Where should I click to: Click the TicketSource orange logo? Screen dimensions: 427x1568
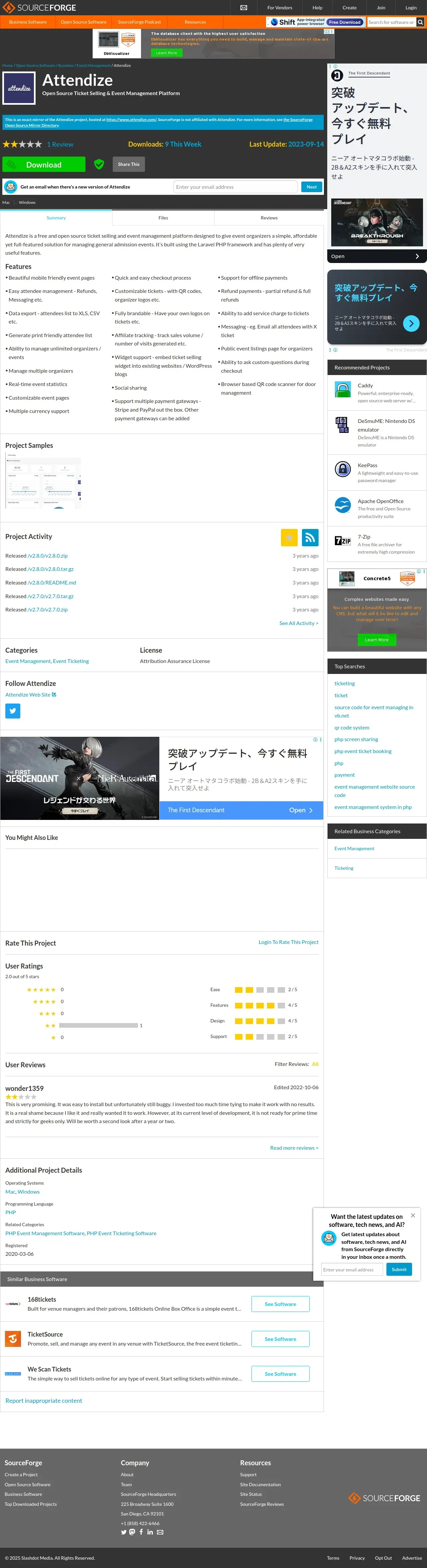point(13,1339)
